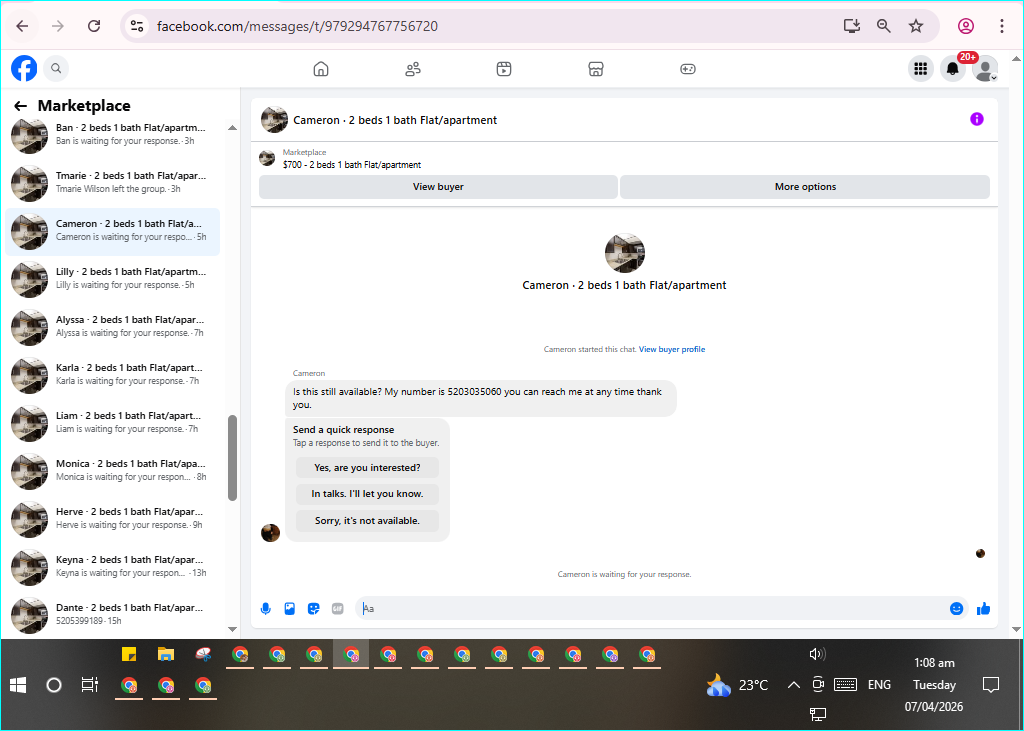Image resolution: width=1024 pixels, height=731 pixels.
Task: Open browser zoom magnifier icon
Action: (884, 26)
